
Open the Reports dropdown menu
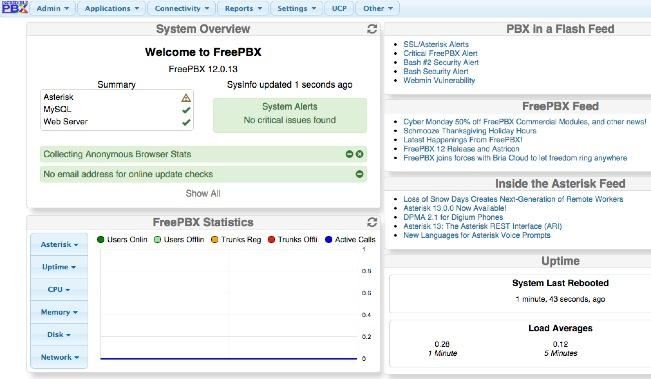point(243,8)
